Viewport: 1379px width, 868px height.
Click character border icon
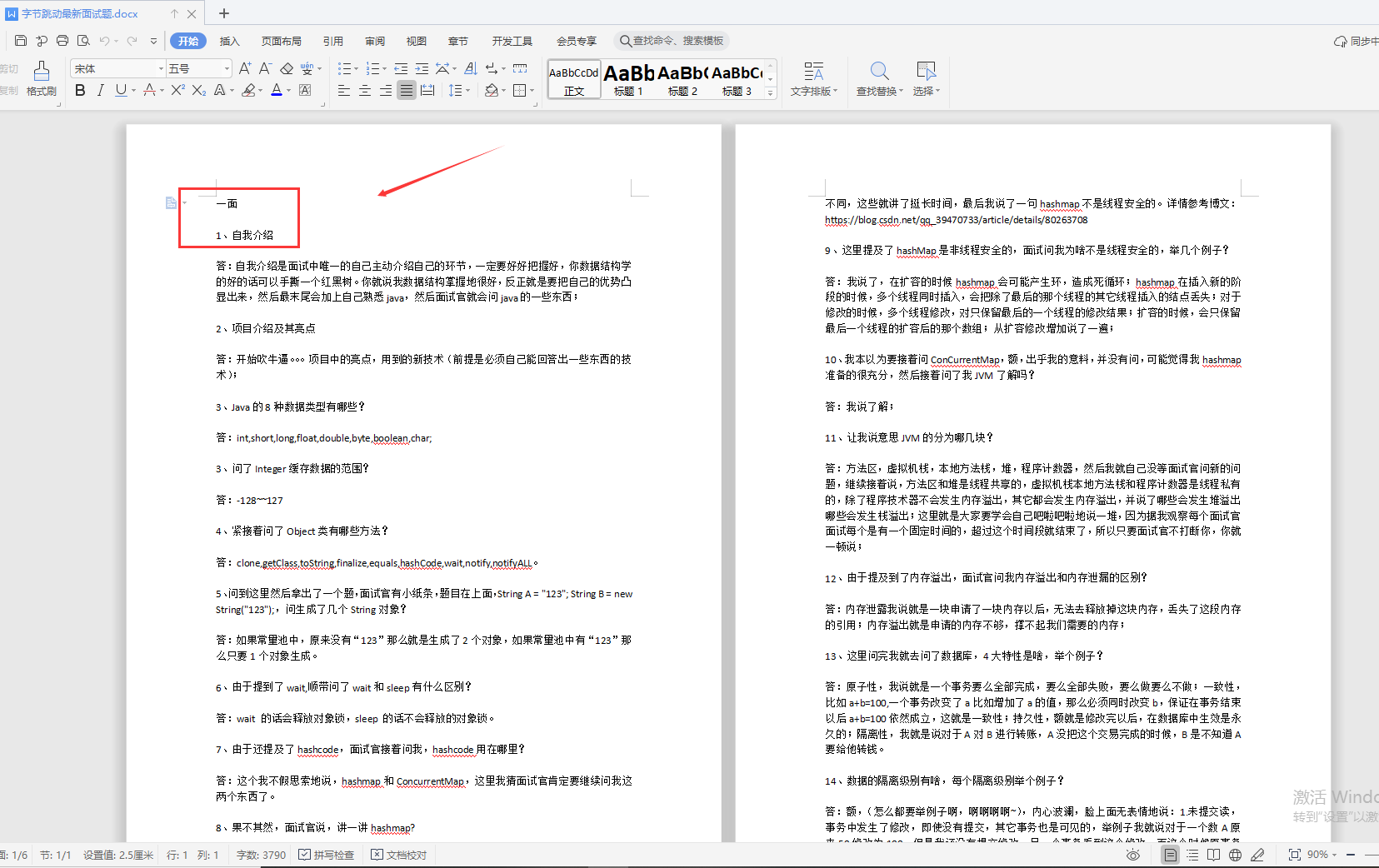[305, 90]
